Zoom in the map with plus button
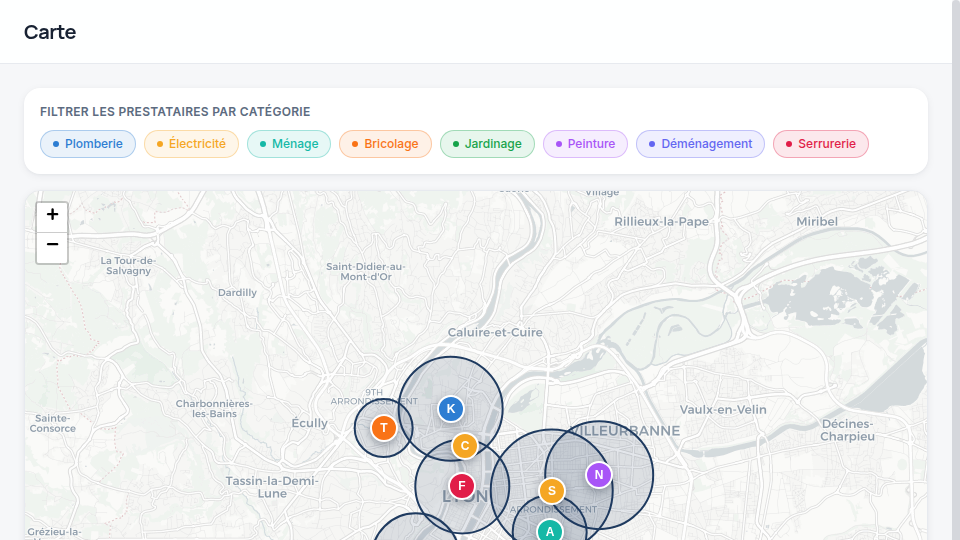This screenshot has height=540, width=960. pos(52,217)
